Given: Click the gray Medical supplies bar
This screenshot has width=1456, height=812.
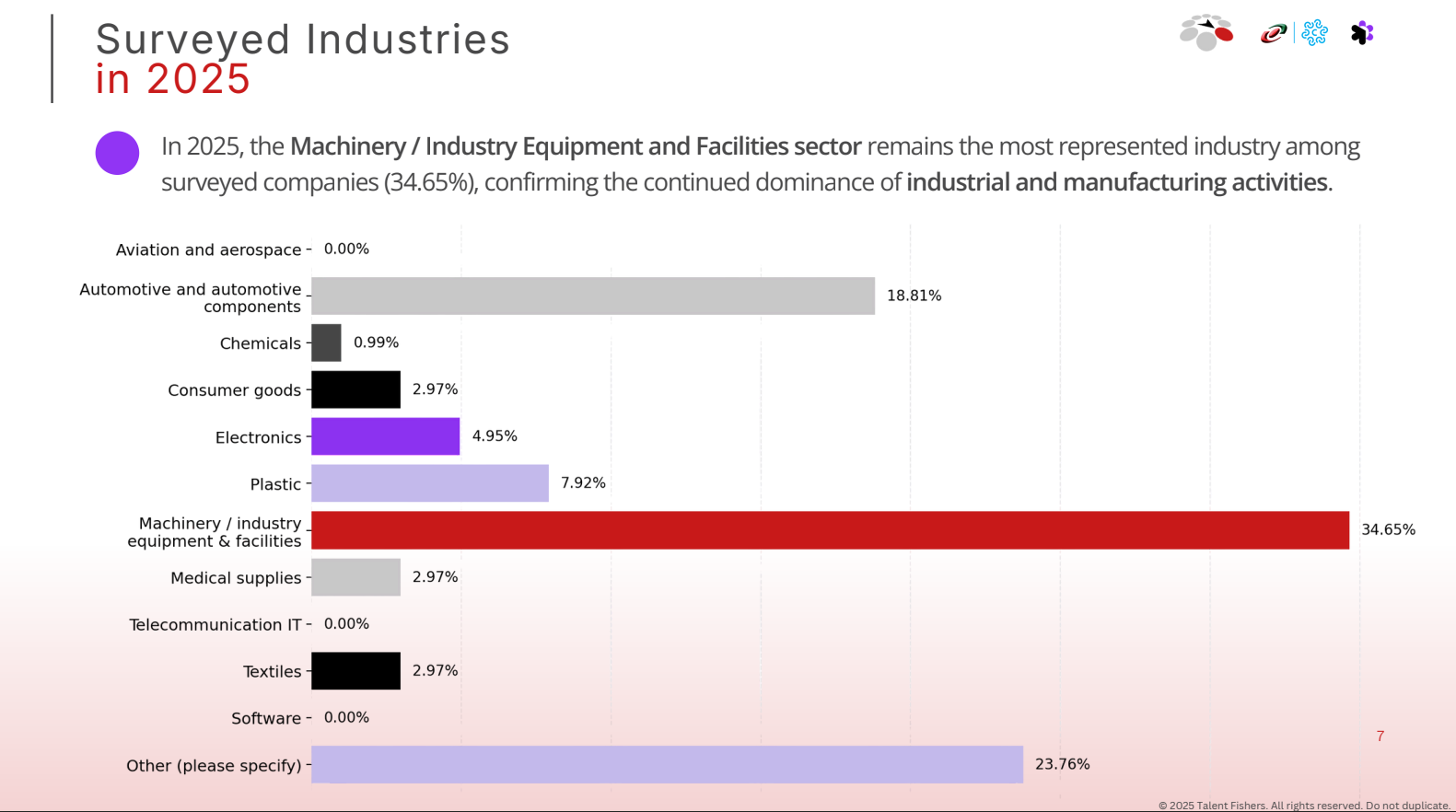Looking at the screenshot, I should pyautogui.click(x=355, y=577).
